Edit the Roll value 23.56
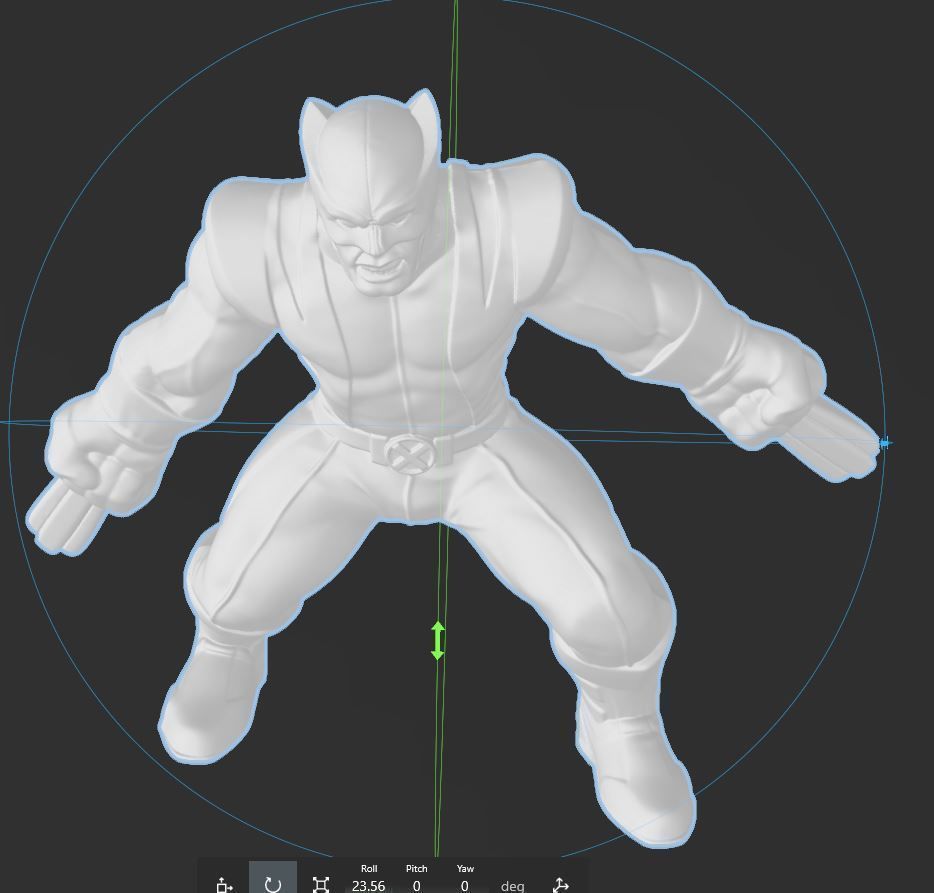This screenshot has width=934, height=893. point(368,886)
